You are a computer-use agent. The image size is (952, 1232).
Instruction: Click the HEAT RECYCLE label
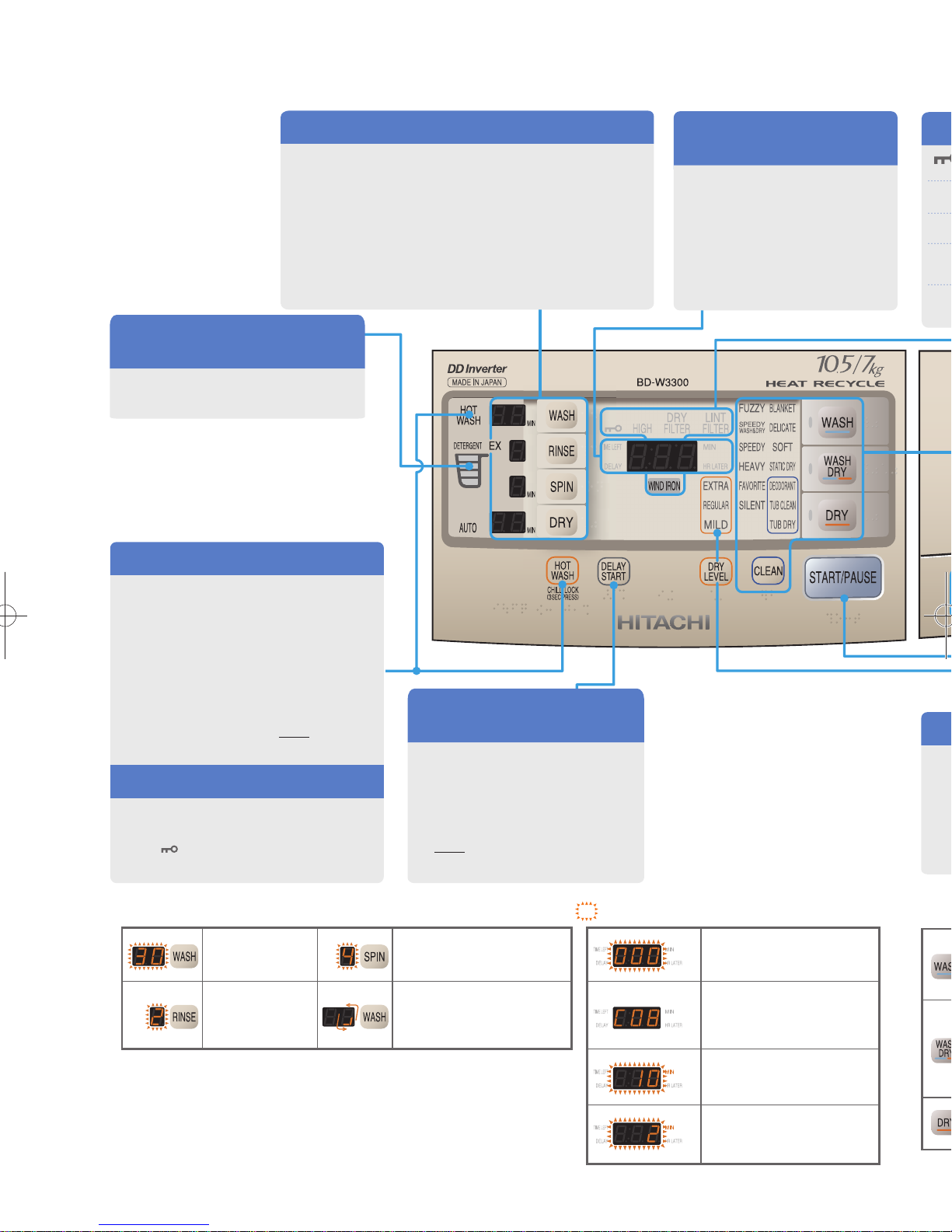pyautogui.click(x=825, y=383)
